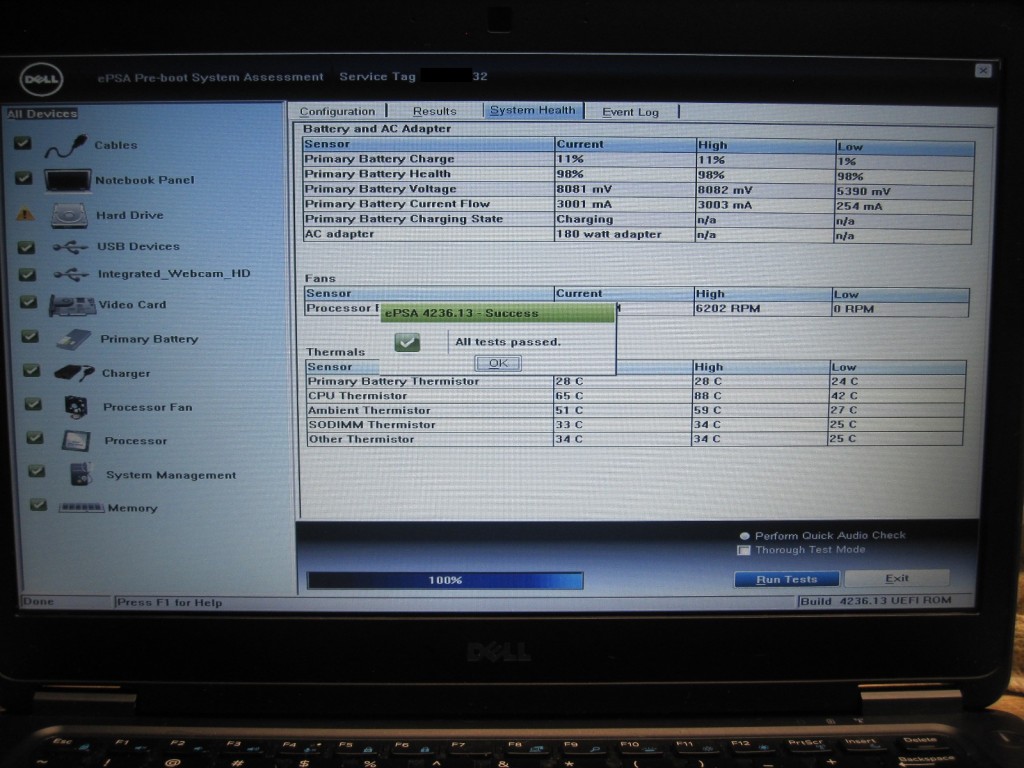Click the Service Tag label
This screenshot has height=768, width=1024.
(x=377, y=76)
